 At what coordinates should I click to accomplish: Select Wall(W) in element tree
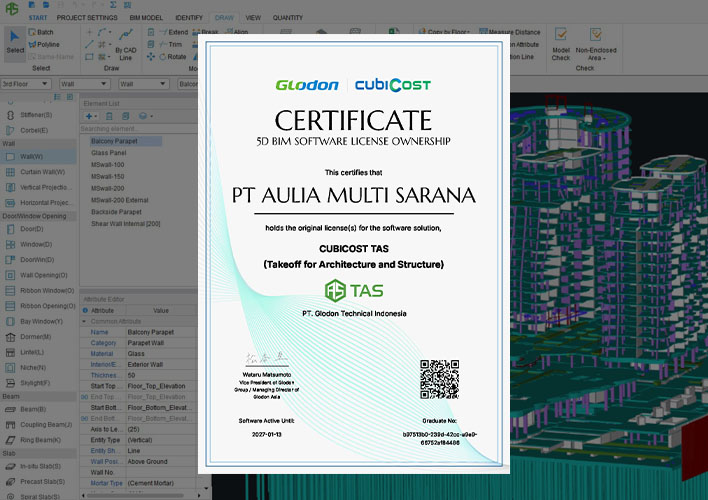38,157
